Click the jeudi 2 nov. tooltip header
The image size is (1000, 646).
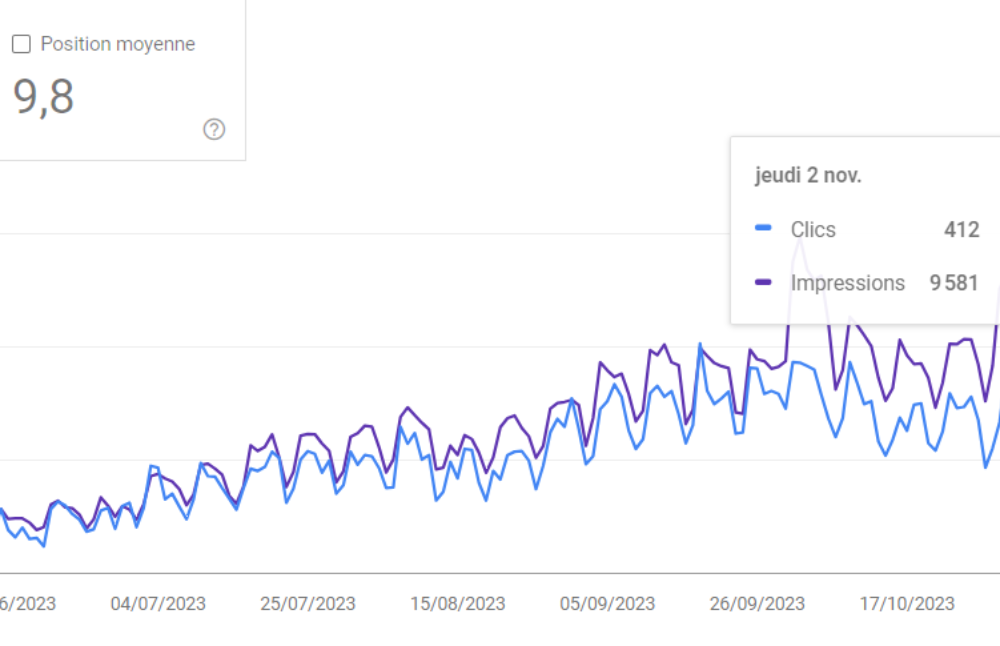[x=808, y=175]
